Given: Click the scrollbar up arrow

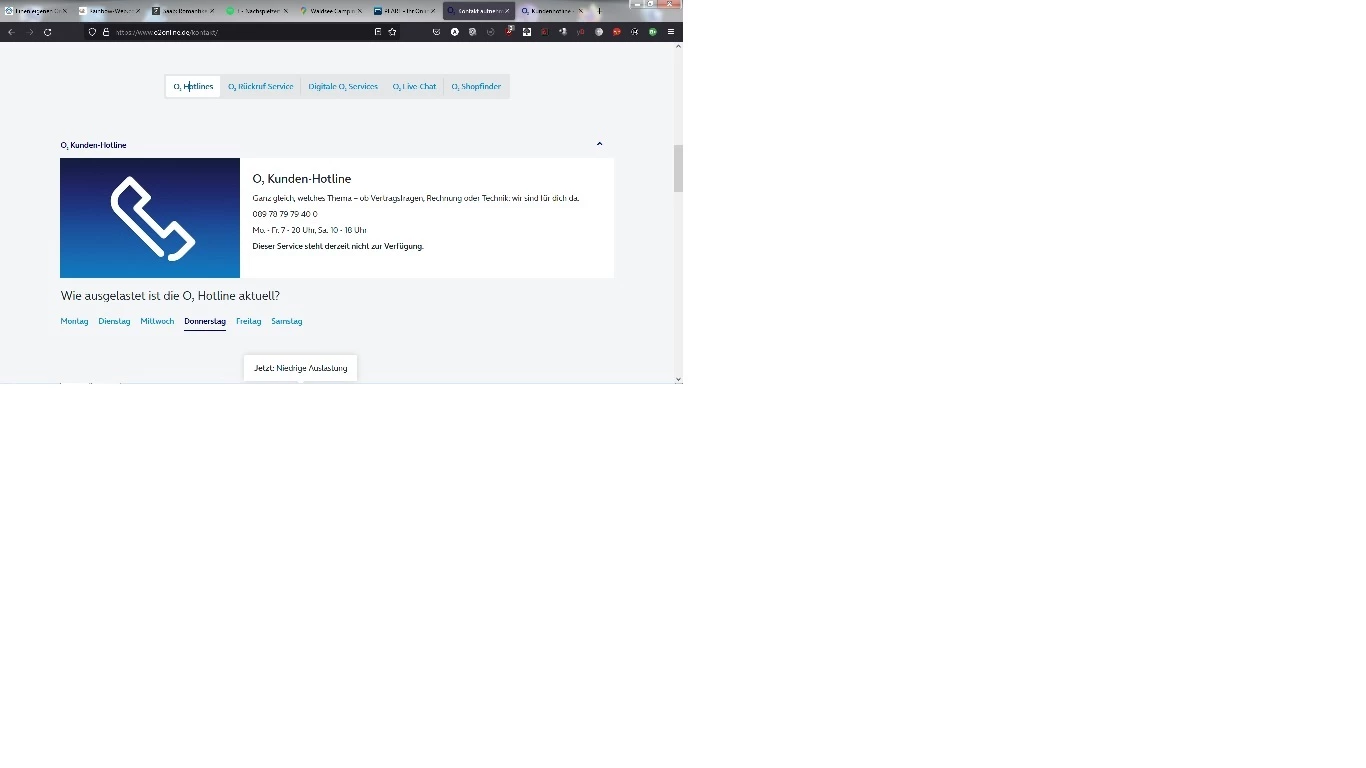Looking at the screenshot, I should [x=679, y=46].
